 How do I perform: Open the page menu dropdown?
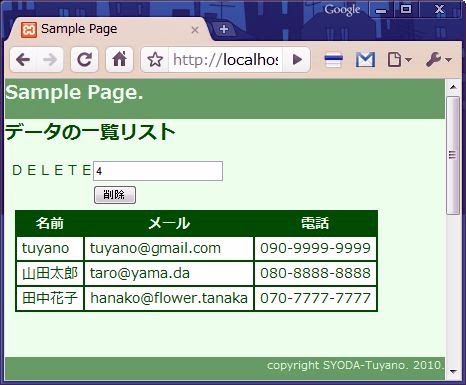click(399, 60)
